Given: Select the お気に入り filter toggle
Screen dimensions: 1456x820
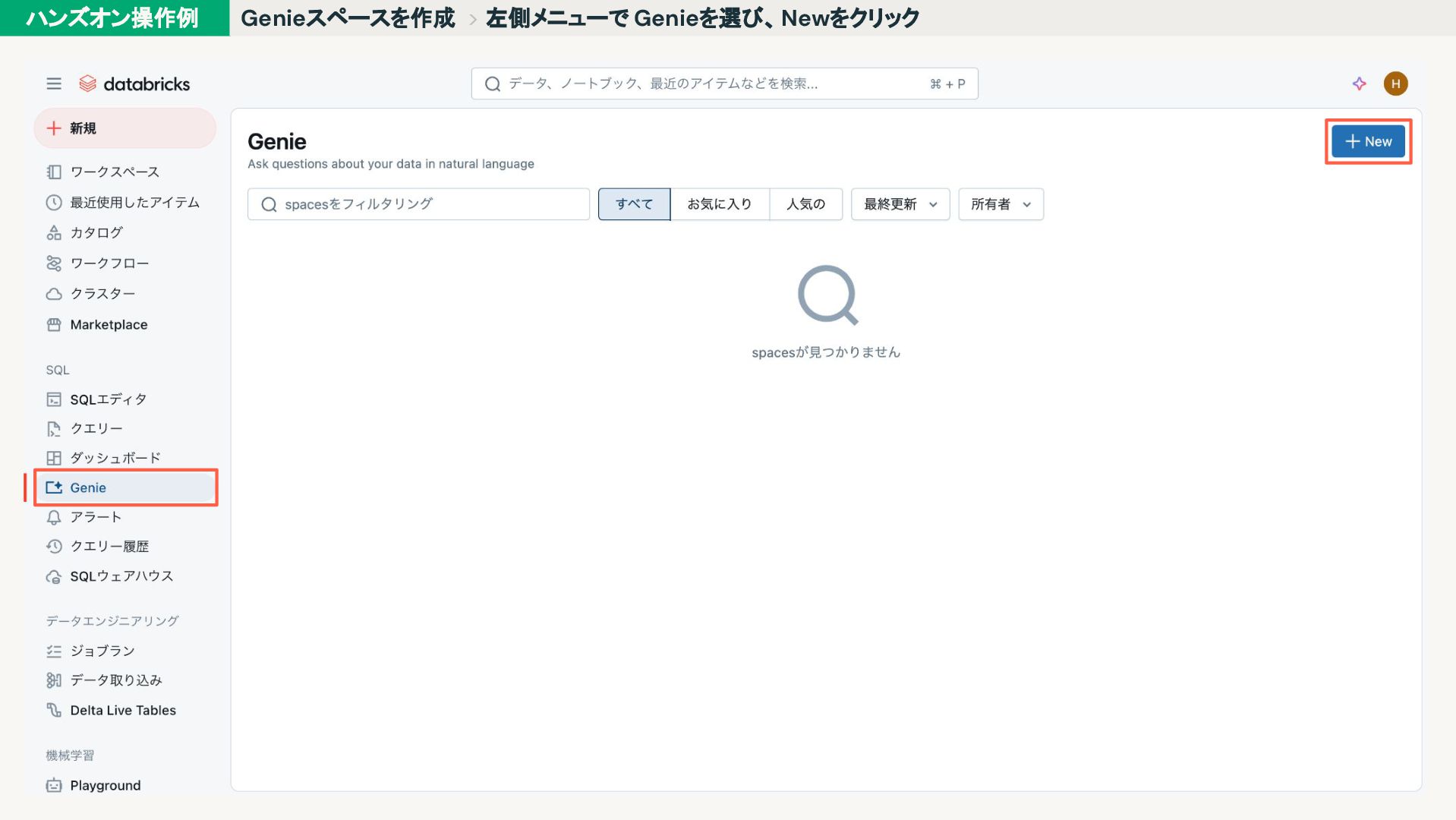Looking at the screenshot, I should tap(720, 204).
